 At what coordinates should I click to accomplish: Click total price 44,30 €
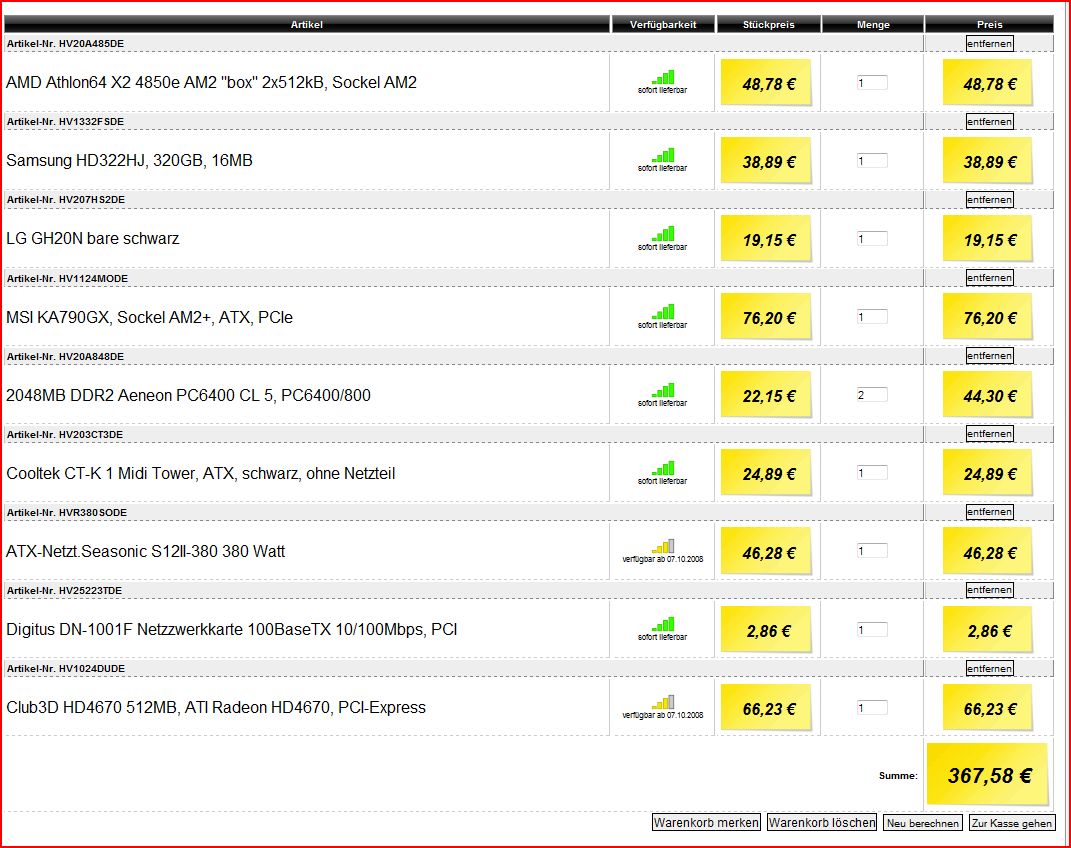990,396
